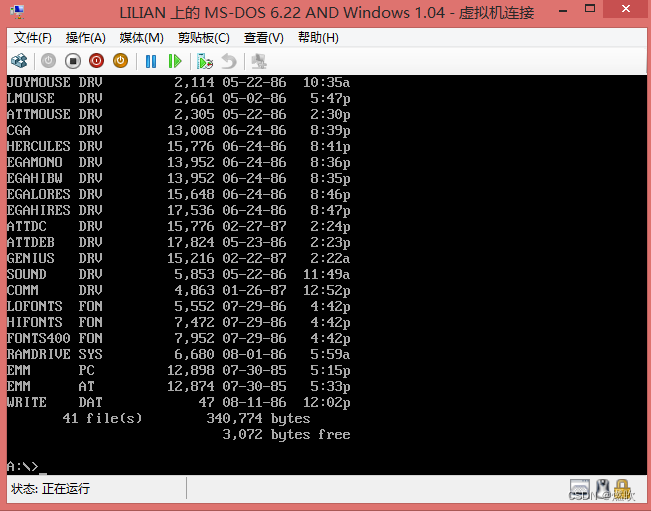Click the '340,774 bytes' total text
Image resolution: width=651 pixels, height=511 pixels.
click(x=258, y=418)
